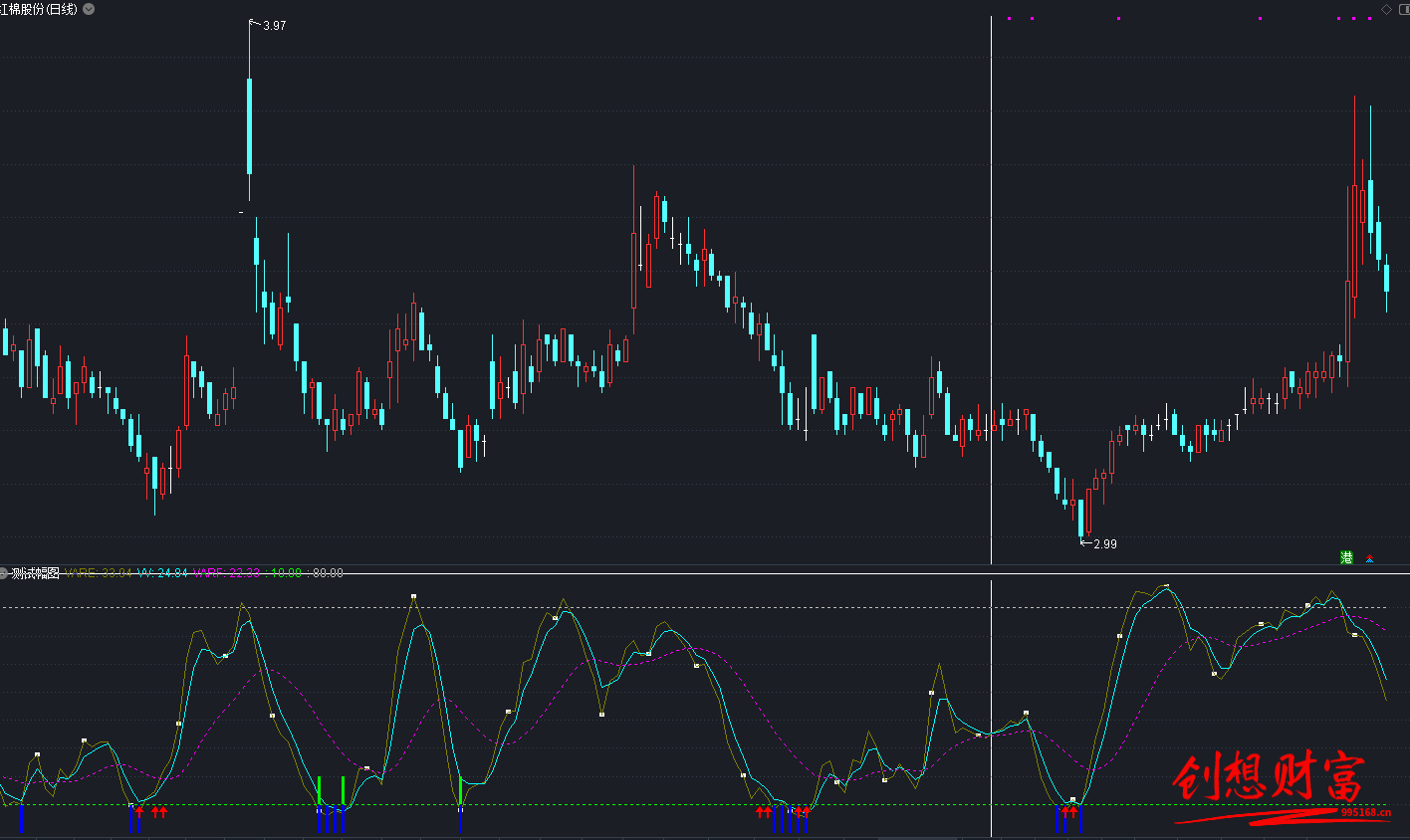Select the 测试幅图 indicator label
Image resolution: width=1410 pixels, height=840 pixels.
[x=36, y=573]
